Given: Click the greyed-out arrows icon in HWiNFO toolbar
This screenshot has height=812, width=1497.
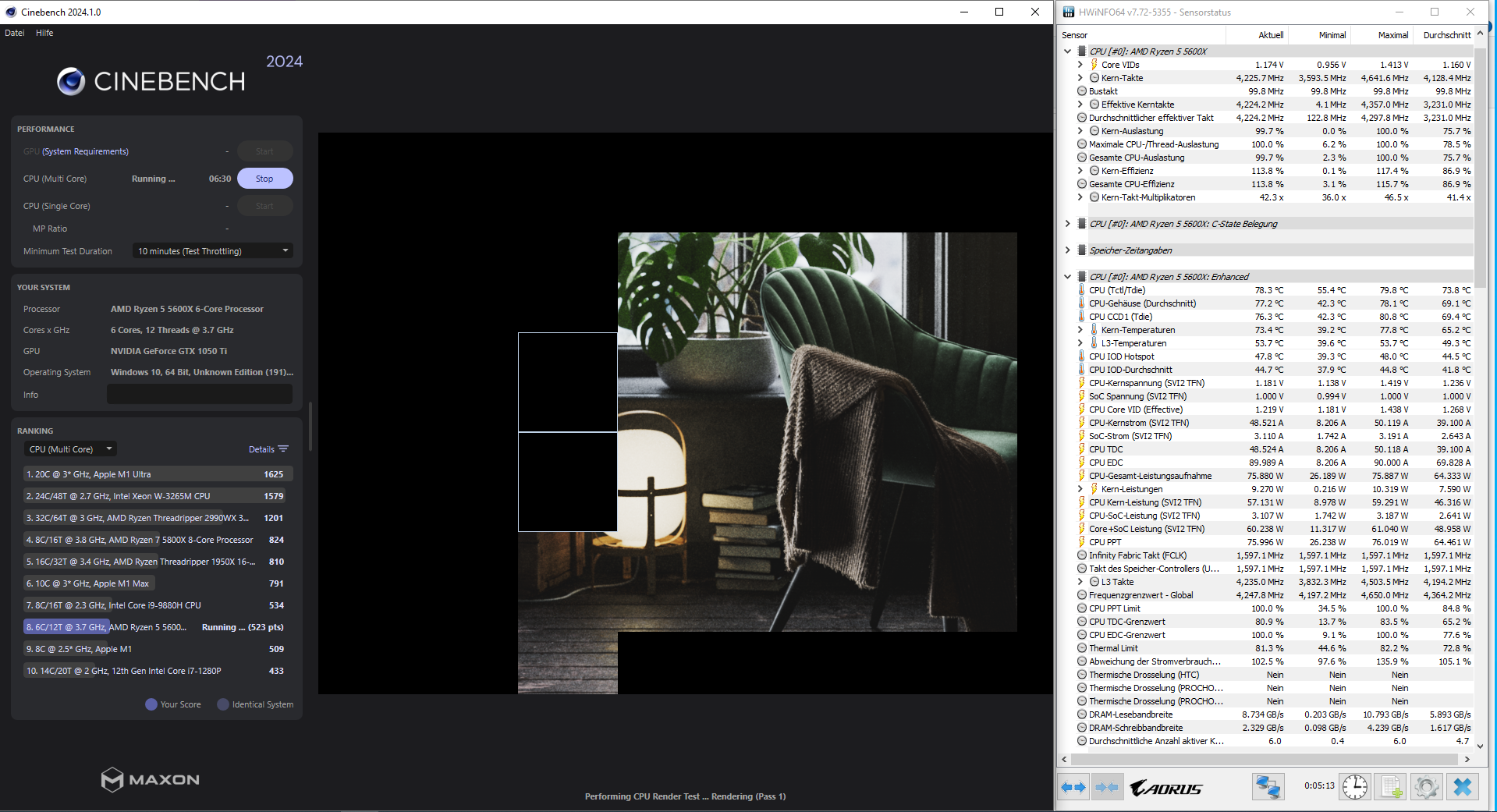Looking at the screenshot, I should pyautogui.click(x=1106, y=787).
